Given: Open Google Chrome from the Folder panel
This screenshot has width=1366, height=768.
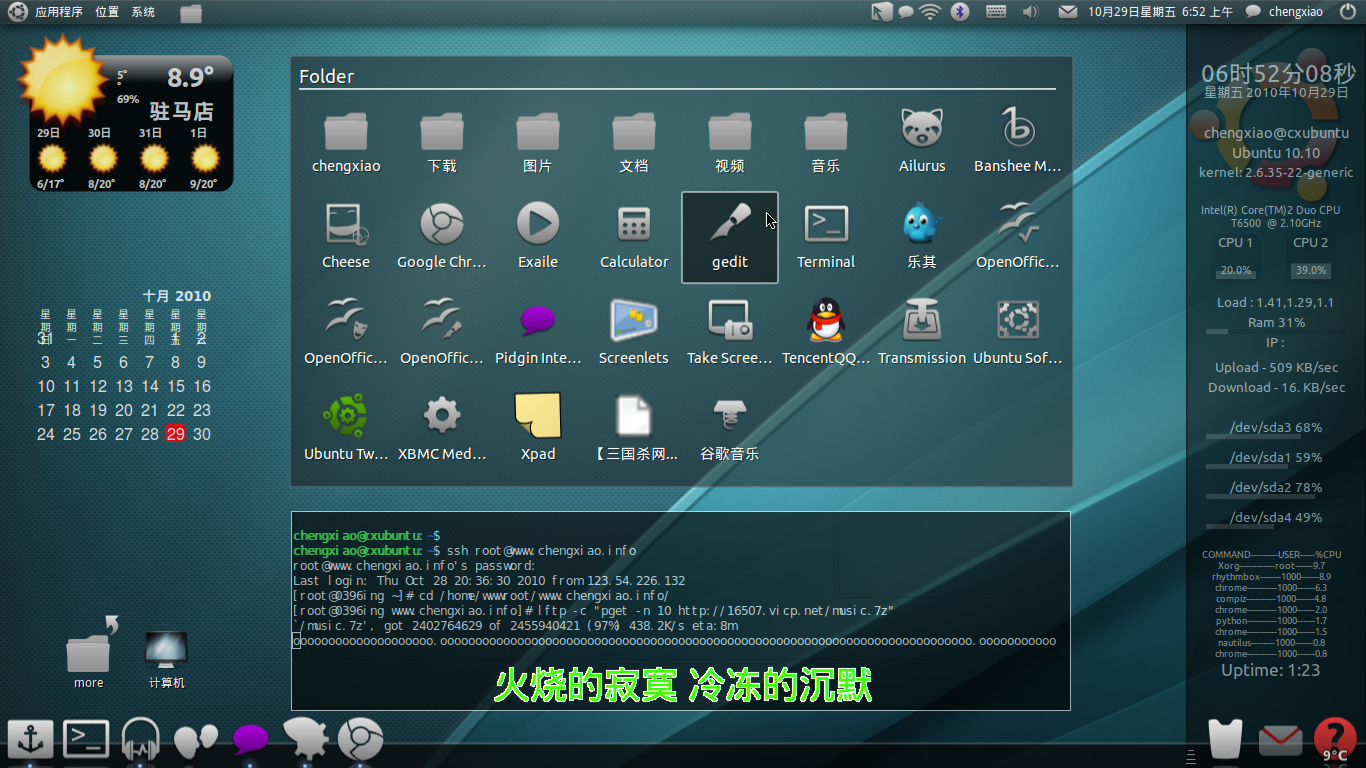Looking at the screenshot, I should (x=442, y=238).
